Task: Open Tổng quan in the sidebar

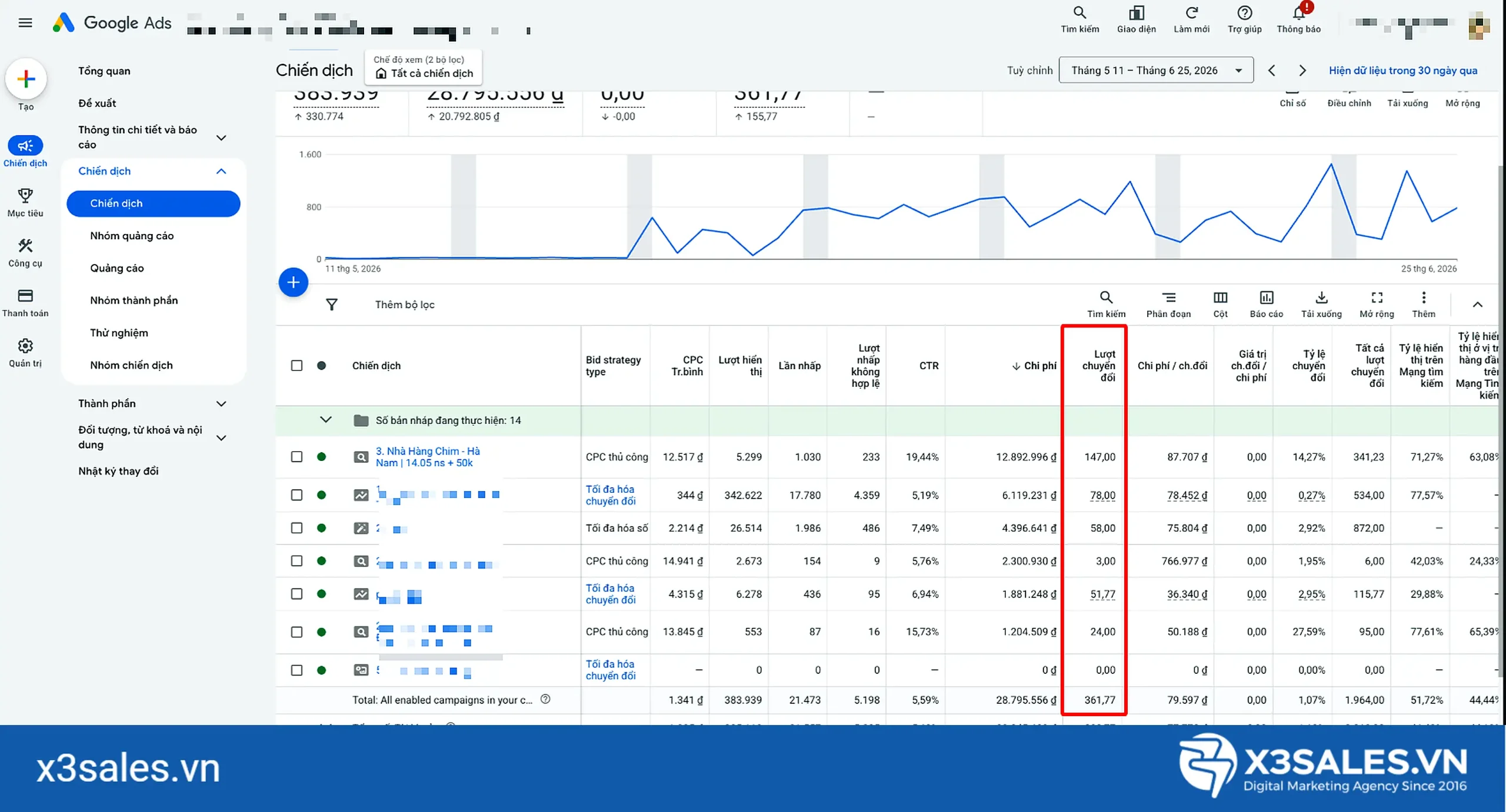Action: coord(104,71)
